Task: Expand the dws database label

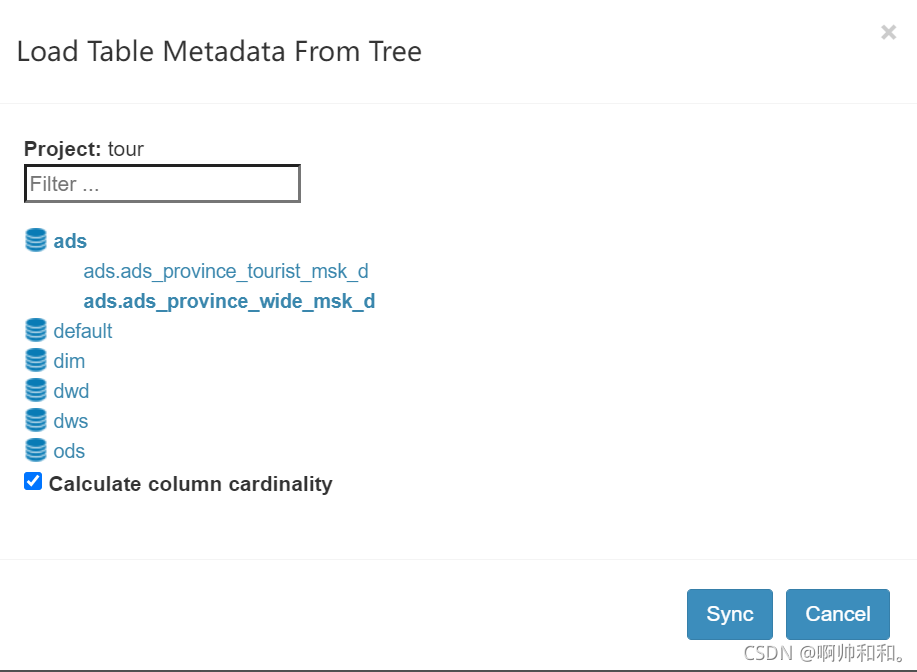Action: (x=71, y=421)
